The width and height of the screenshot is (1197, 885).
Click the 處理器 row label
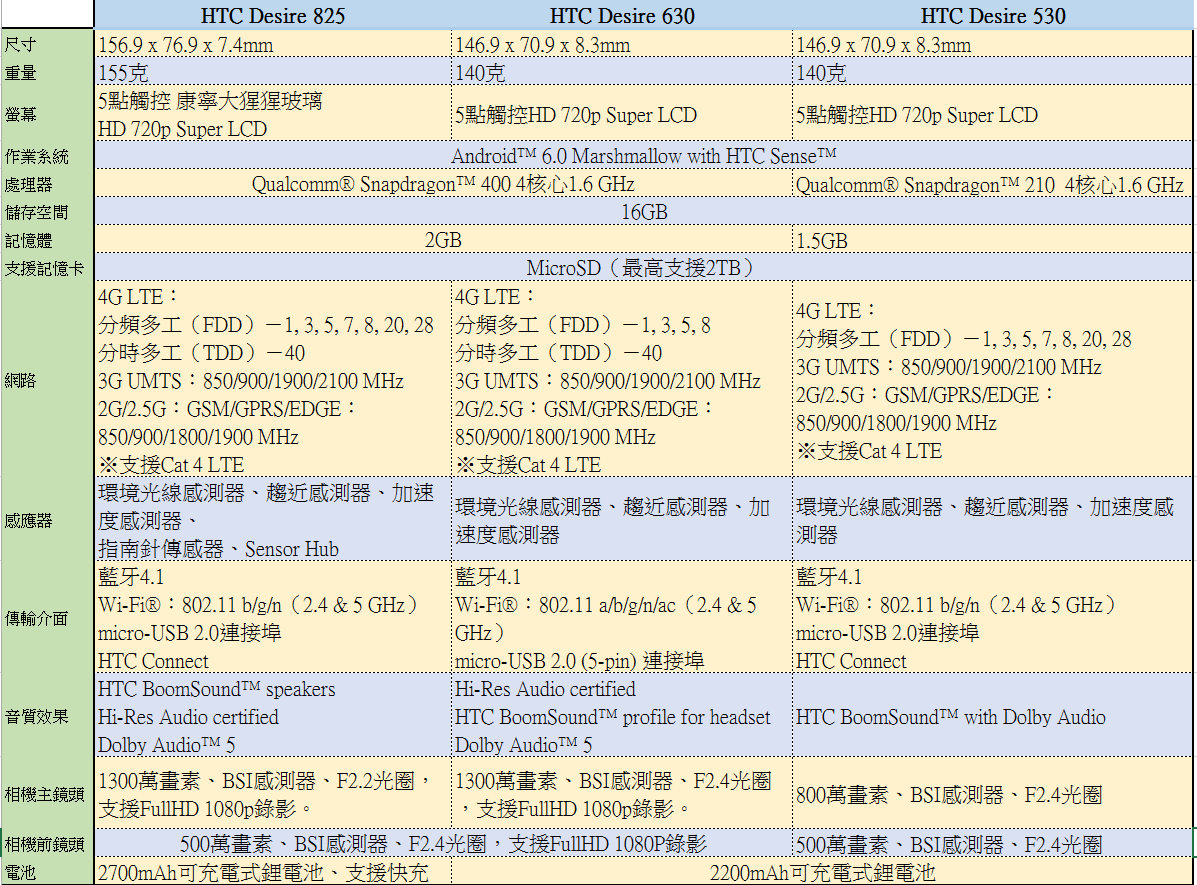click(x=47, y=184)
